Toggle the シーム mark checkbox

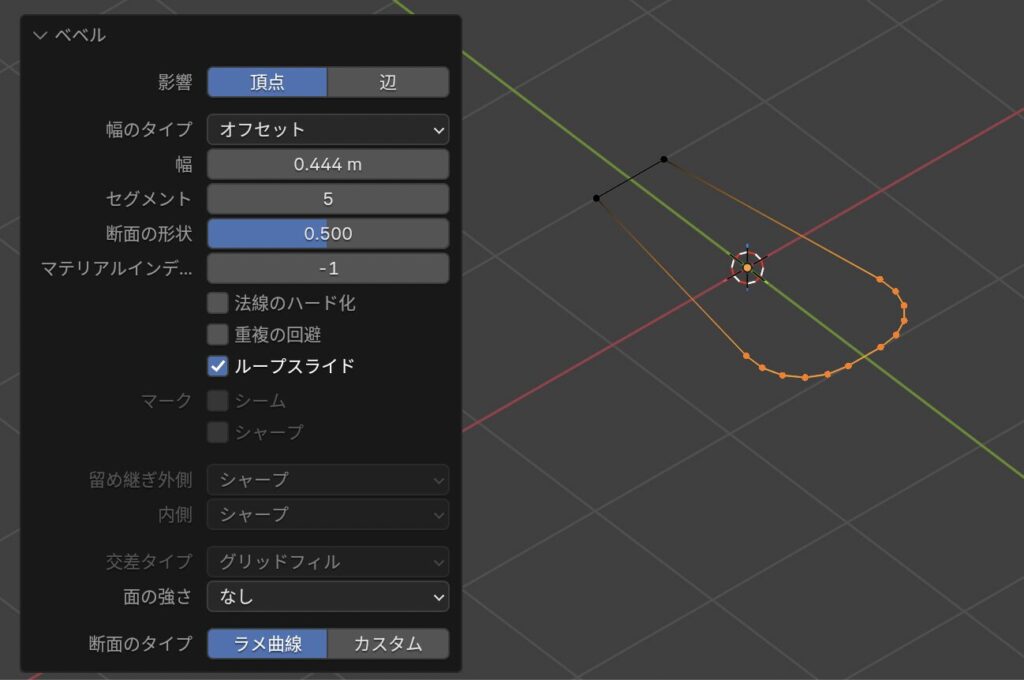pyautogui.click(x=217, y=401)
